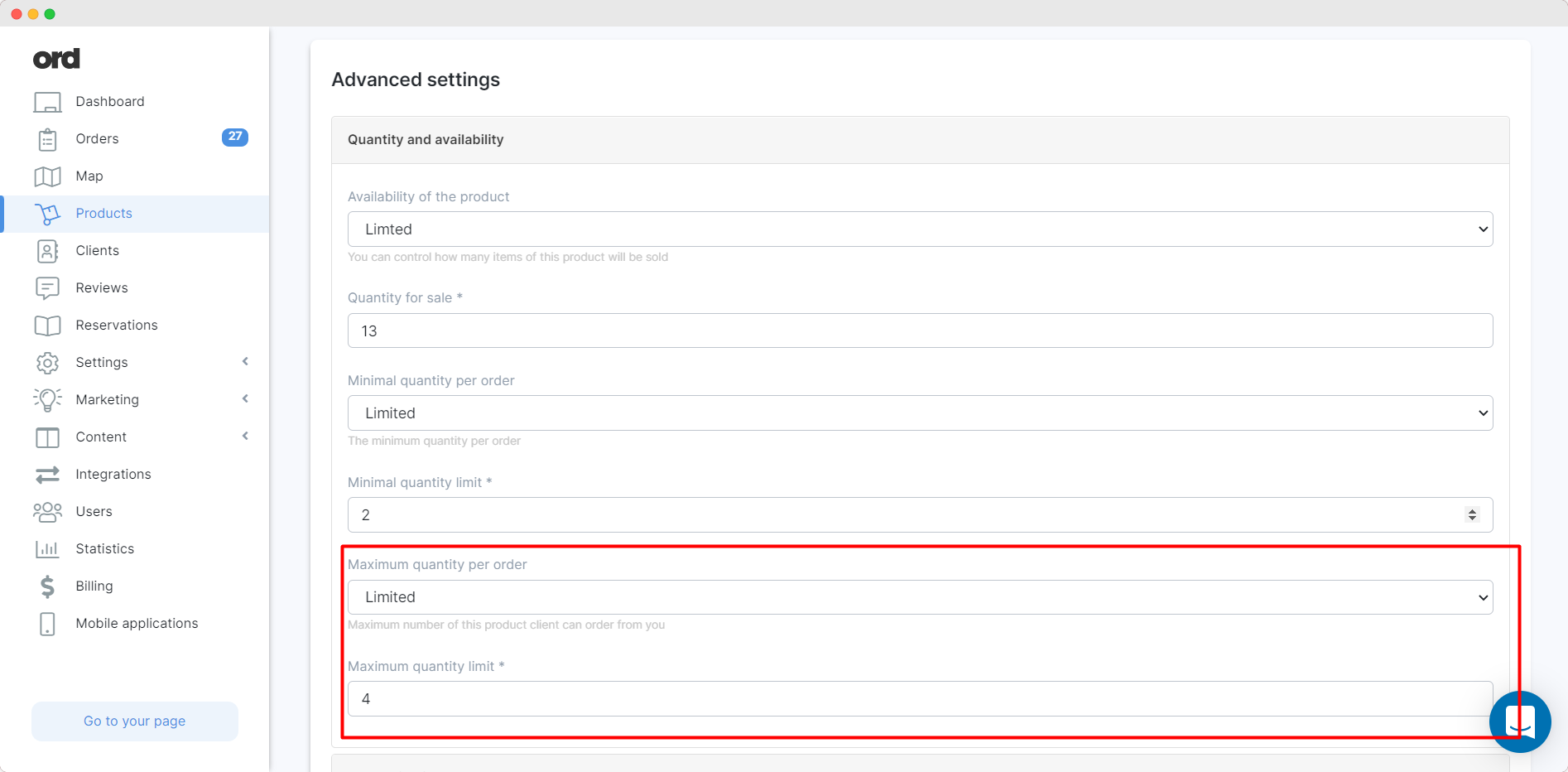This screenshot has height=772, width=1568.
Task: Click the Orders badge showing 27
Action: (x=235, y=137)
